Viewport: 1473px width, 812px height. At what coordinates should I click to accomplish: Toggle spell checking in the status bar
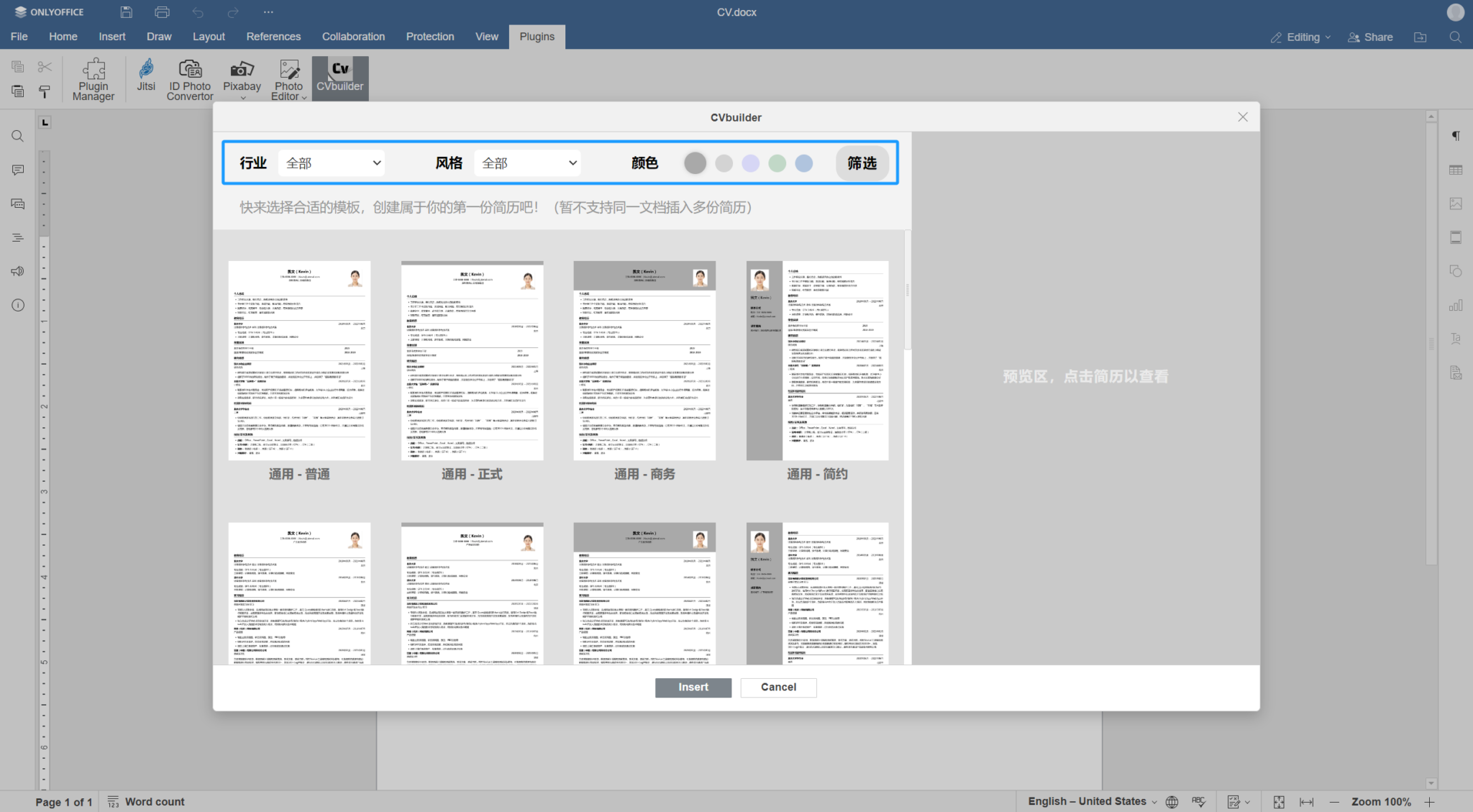tap(1199, 801)
